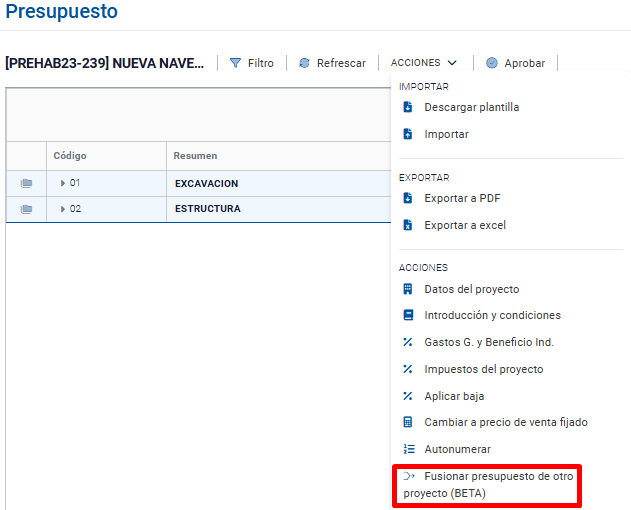The width and height of the screenshot is (631, 510).
Task: Click the Exportar a excel icon
Action: (x=408, y=225)
